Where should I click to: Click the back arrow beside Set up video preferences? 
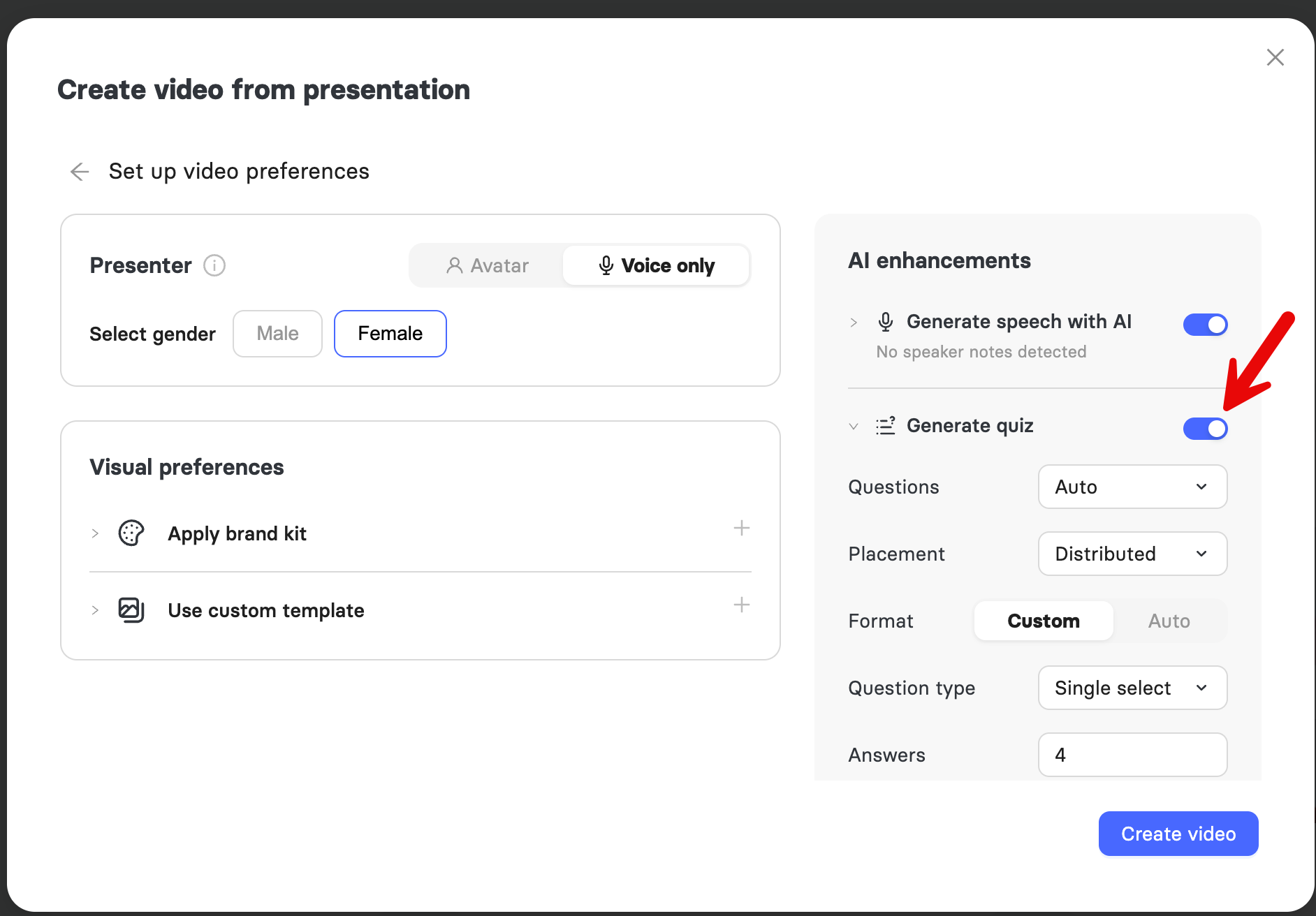pyautogui.click(x=80, y=172)
